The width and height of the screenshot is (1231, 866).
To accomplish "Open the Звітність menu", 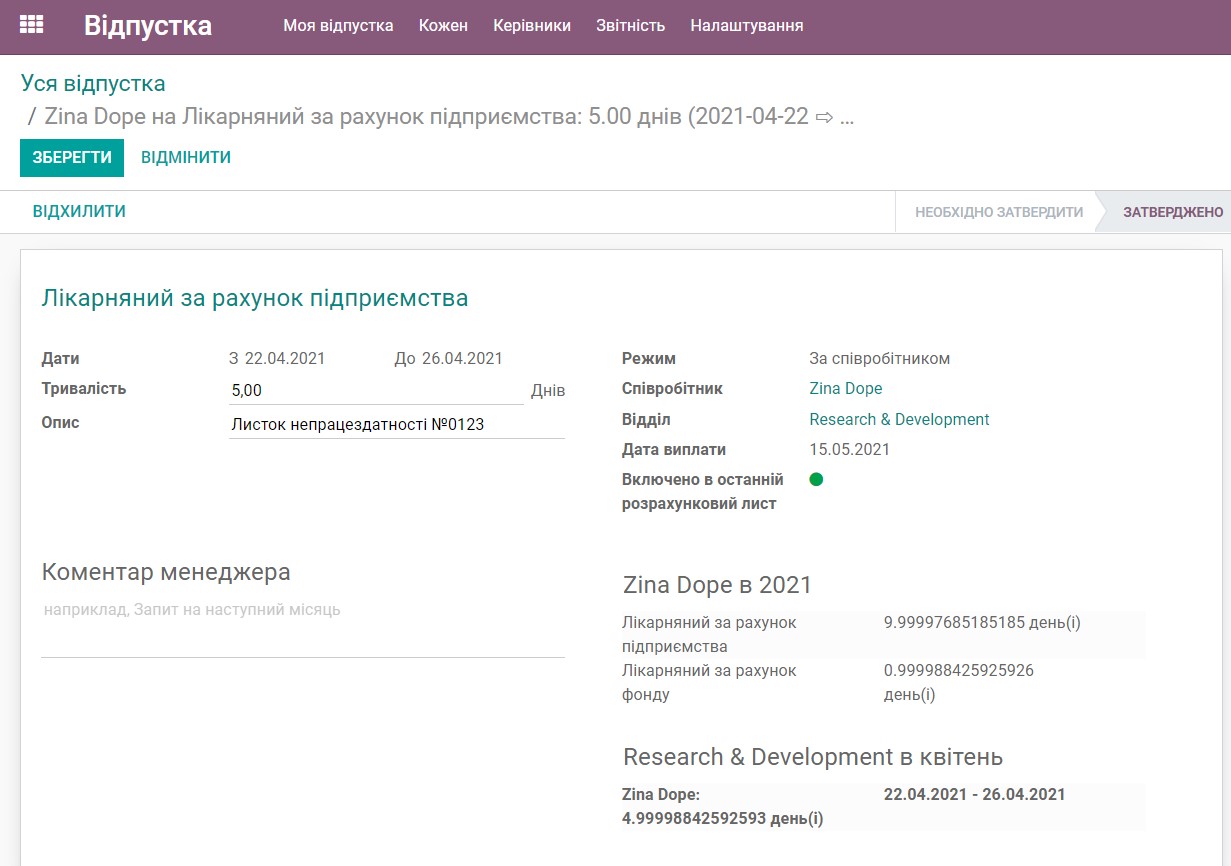I will click(630, 26).
